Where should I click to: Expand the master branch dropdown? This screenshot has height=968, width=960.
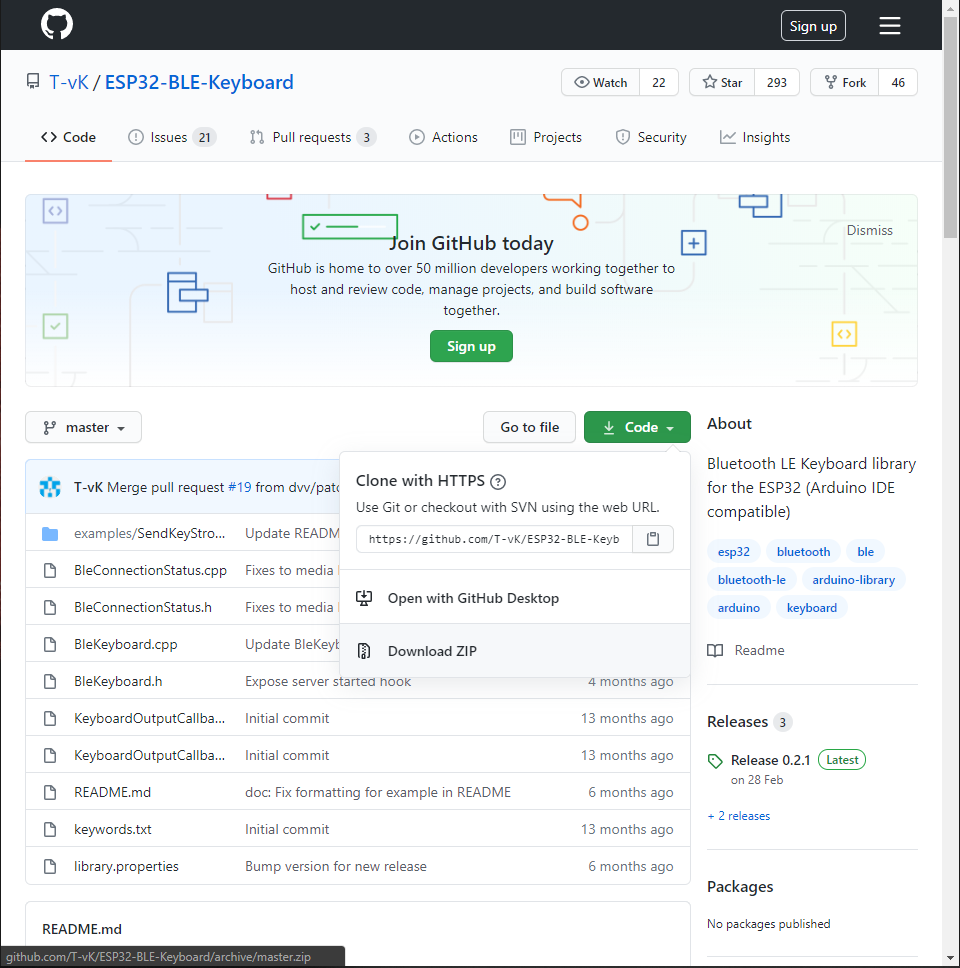83,427
